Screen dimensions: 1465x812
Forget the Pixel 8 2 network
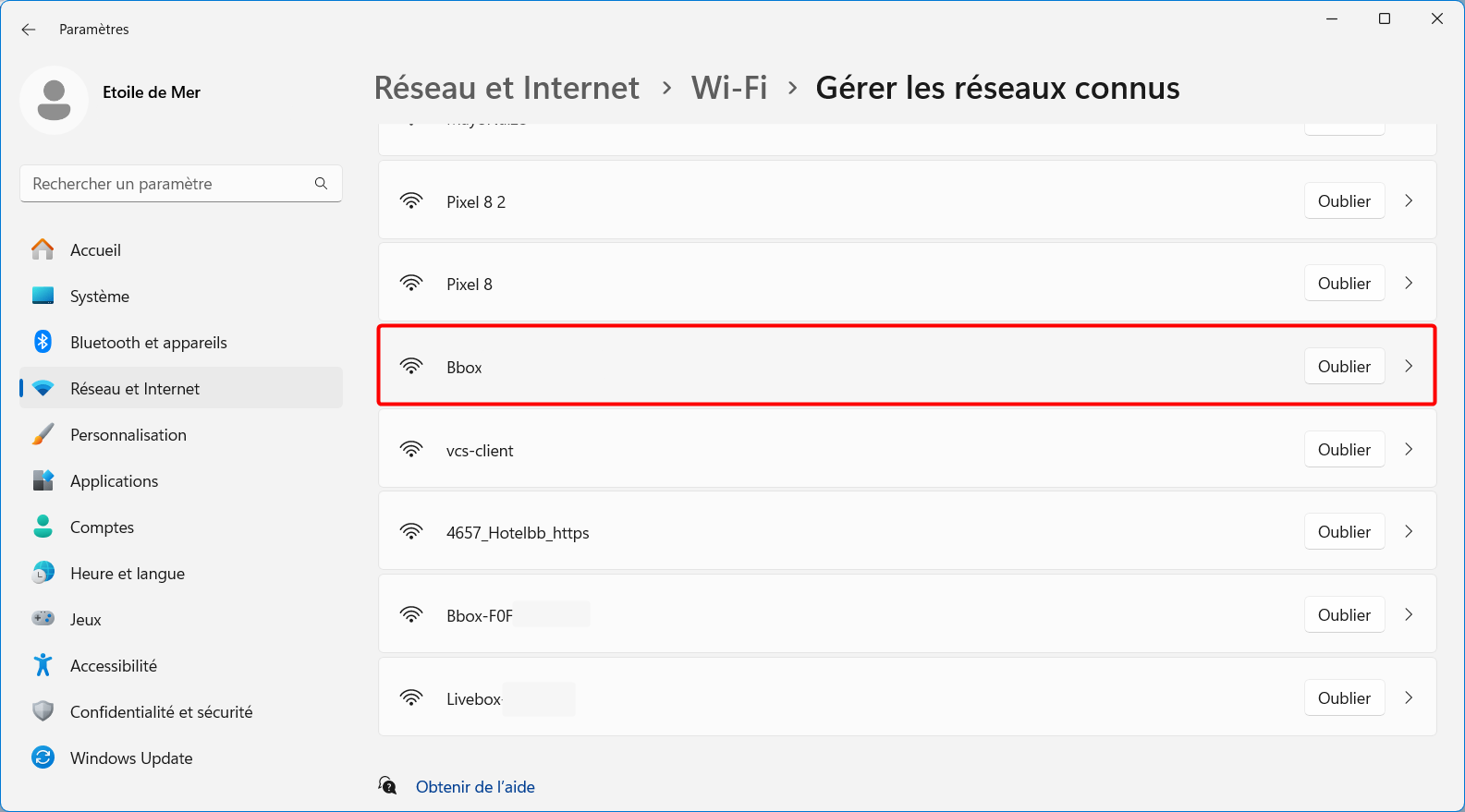coord(1344,200)
